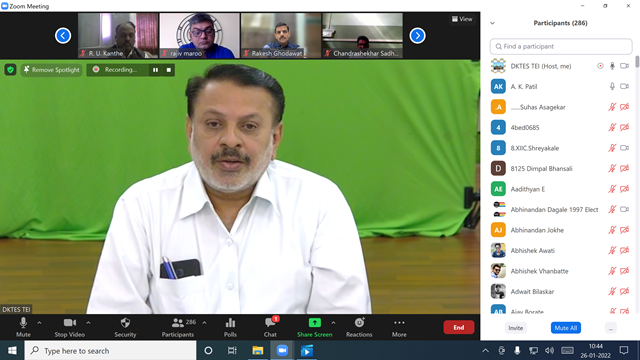Image resolution: width=640 pixels, height=360 pixels.
Task: Click the green Share Screen icon
Action: point(314,323)
